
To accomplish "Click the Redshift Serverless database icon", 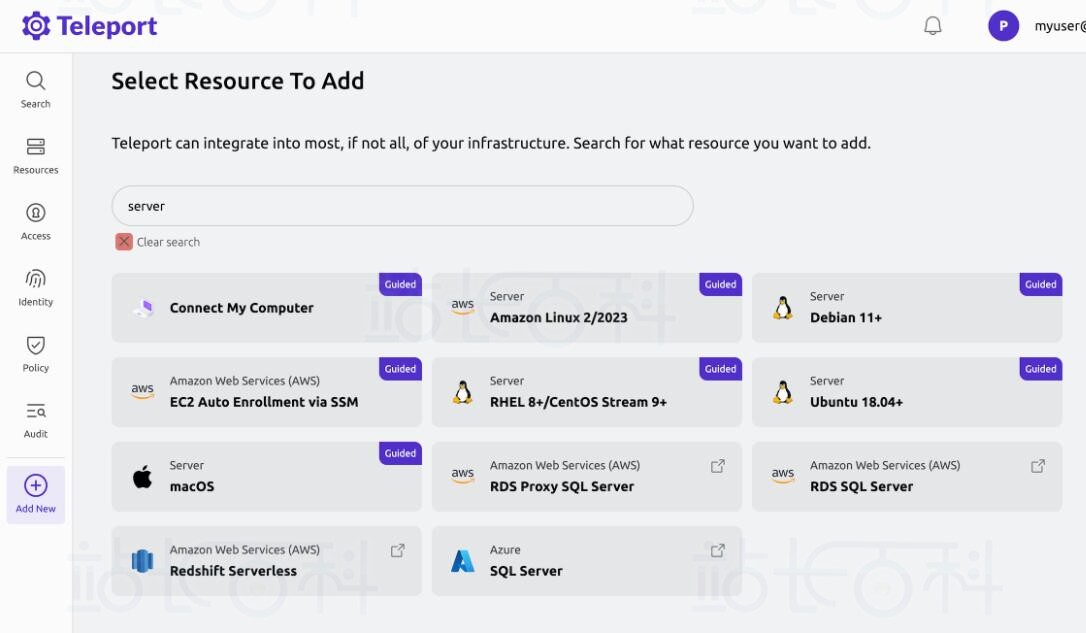I will coord(143,561).
